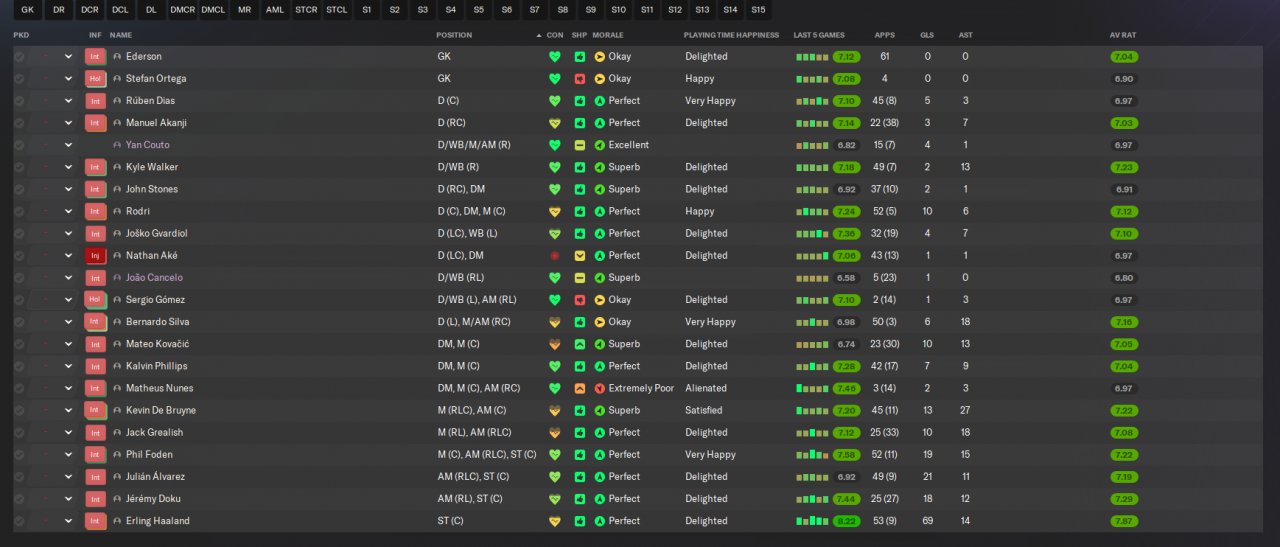The width and height of the screenshot is (1280, 547).
Task: Click Stefan Ortega's match sharpness icon
Action: click(x=580, y=79)
